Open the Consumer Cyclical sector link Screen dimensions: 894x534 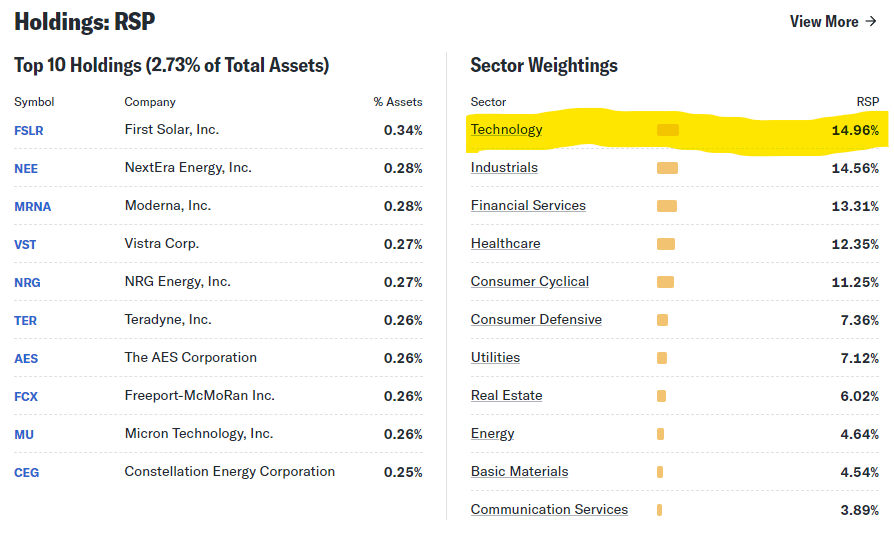coord(530,282)
